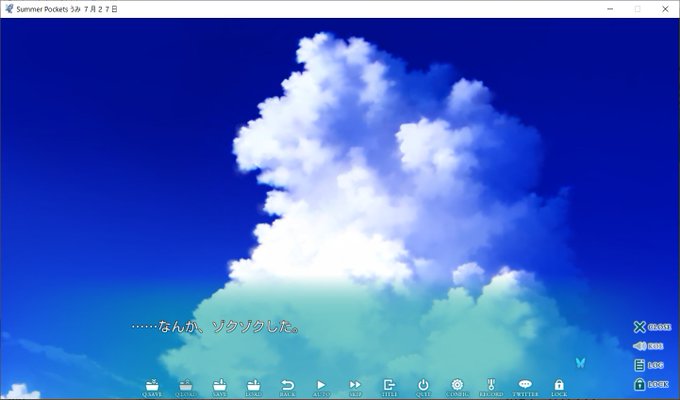680x400 pixels.
Task: Replay voice with the KOE speaker icon
Action: point(648,346)
